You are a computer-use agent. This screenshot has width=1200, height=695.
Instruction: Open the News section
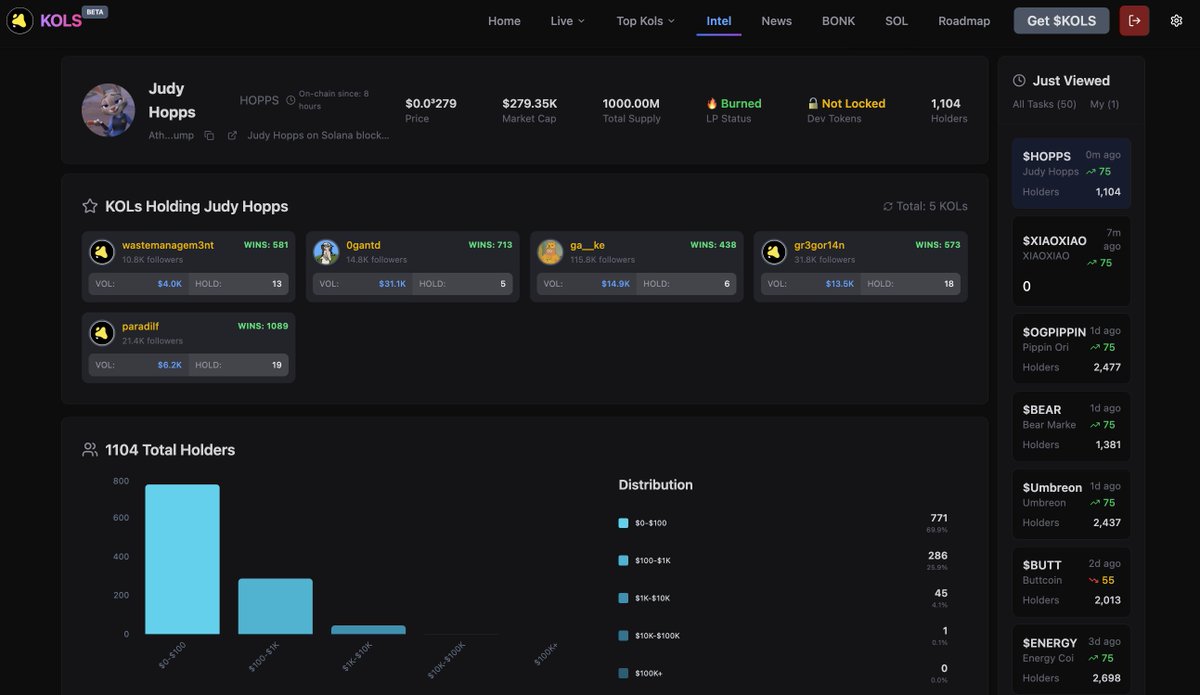[x=776, y=21]
